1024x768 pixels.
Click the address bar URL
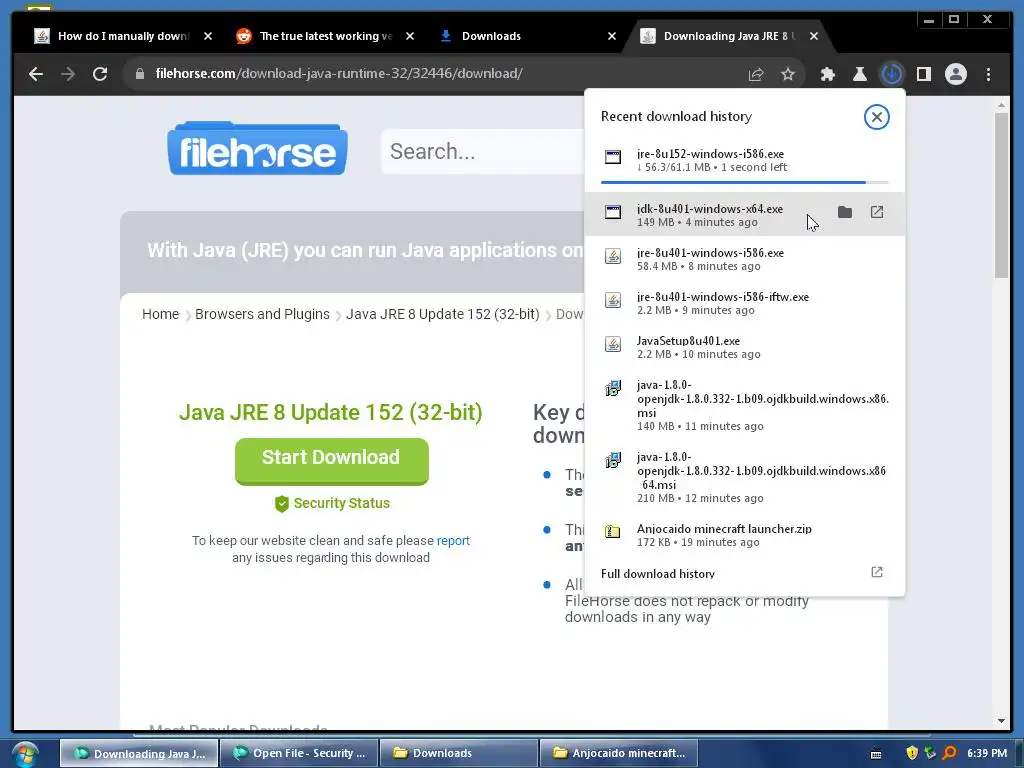[339, 74]
